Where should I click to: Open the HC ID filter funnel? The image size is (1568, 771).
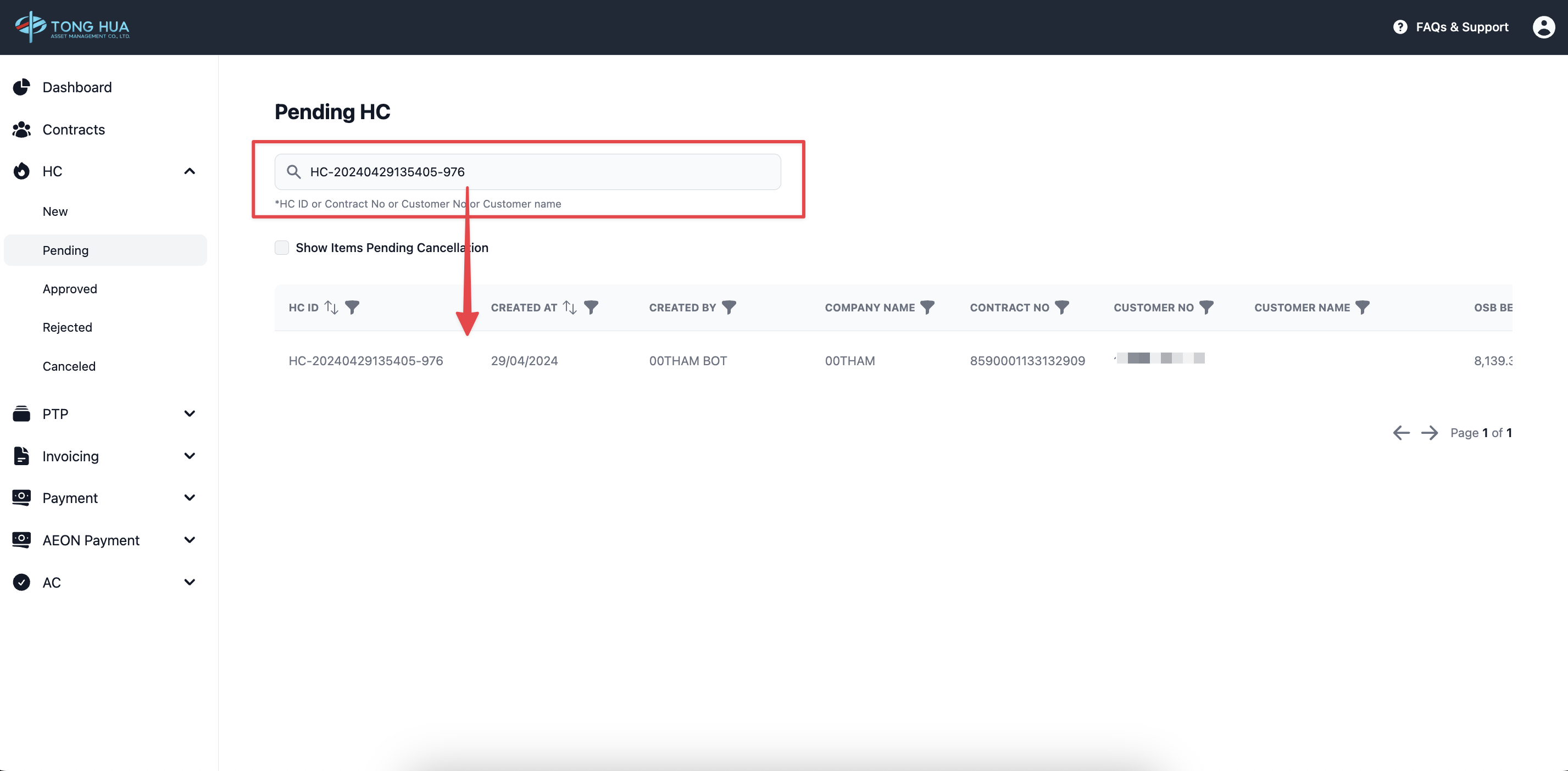(x=352, y=308)
